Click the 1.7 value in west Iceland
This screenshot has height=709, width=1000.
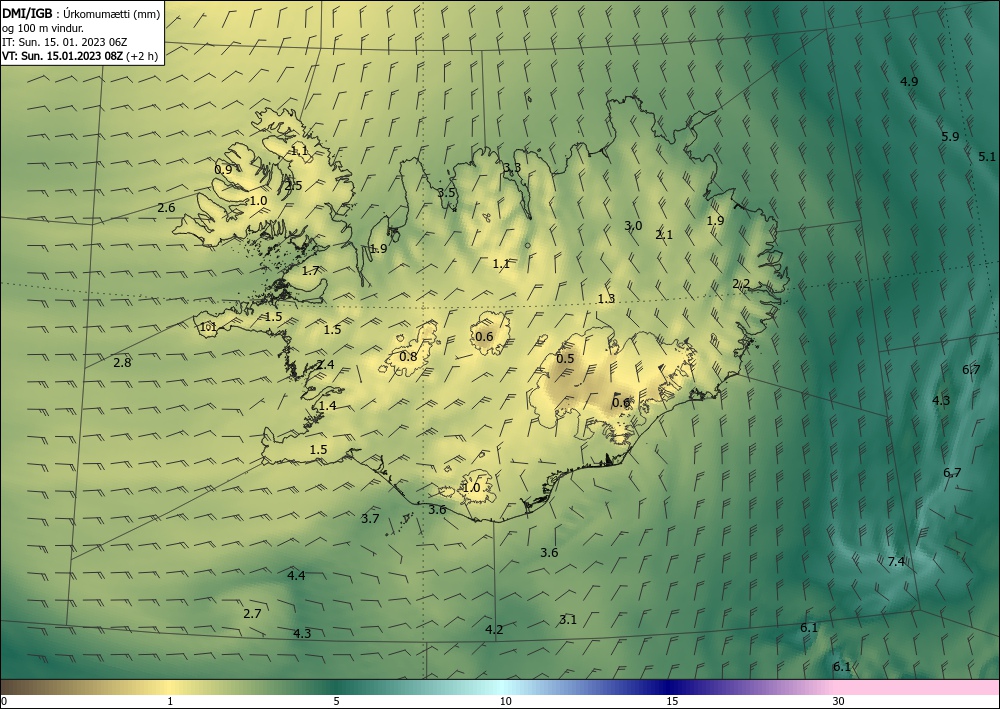tap(310, 271)
